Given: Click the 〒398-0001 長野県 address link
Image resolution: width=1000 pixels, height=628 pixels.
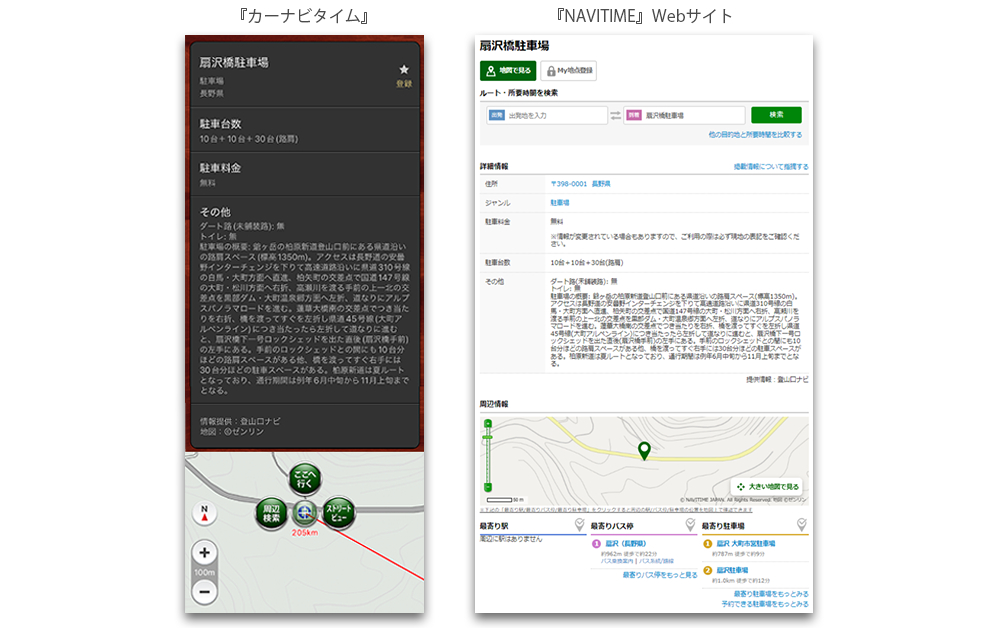Looking at the screenshot, I should pyautogui.click(x=580, y=184).
